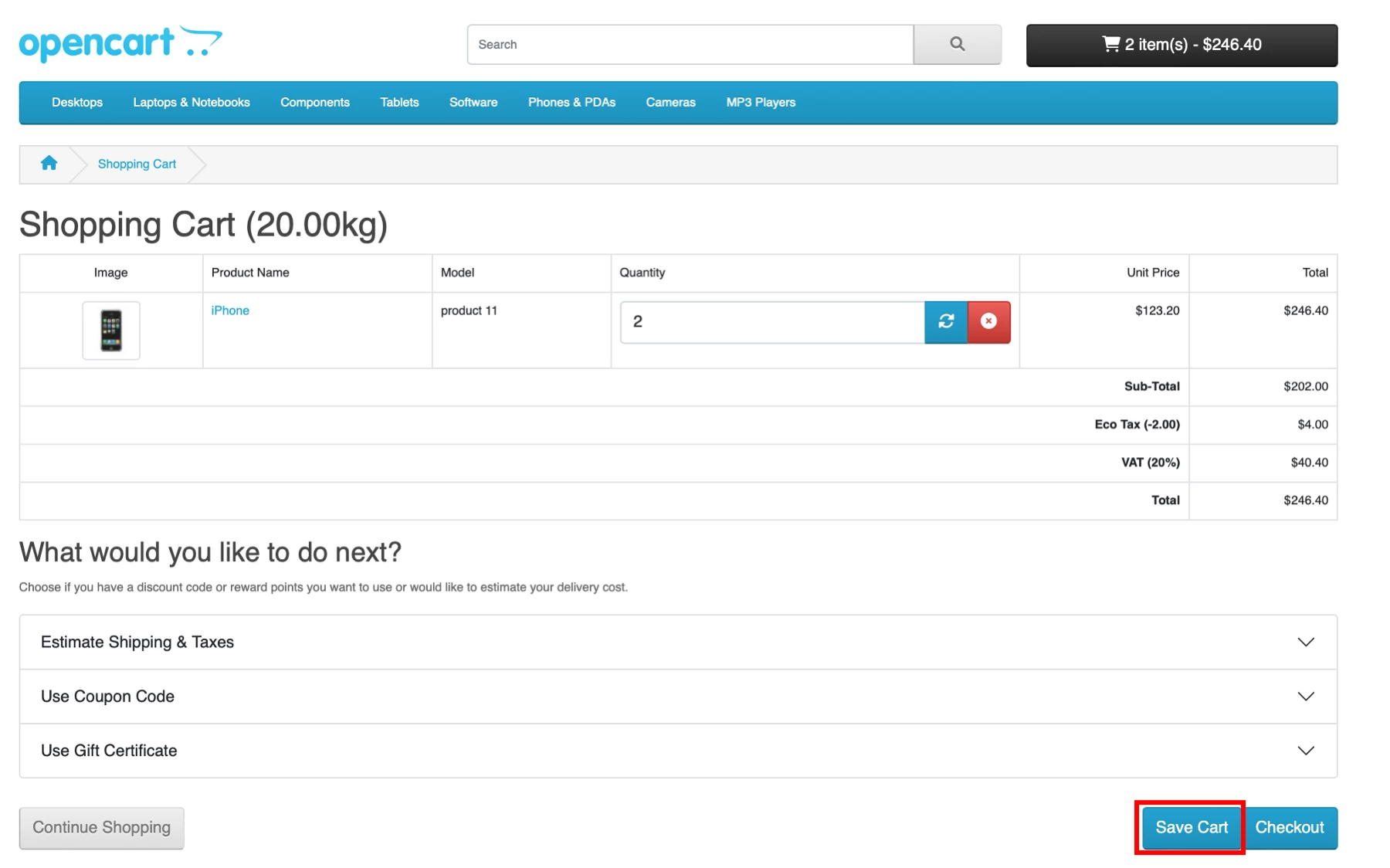Click the Shopping Cart breadcrumb link

(137, 164)
